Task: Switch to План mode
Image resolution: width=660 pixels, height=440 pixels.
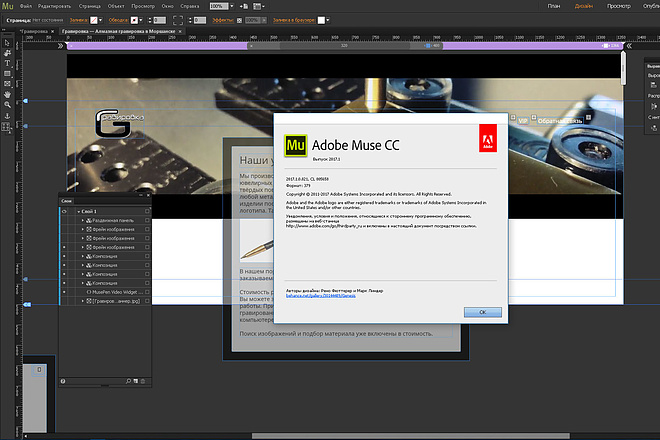Action: click(554, 6)
